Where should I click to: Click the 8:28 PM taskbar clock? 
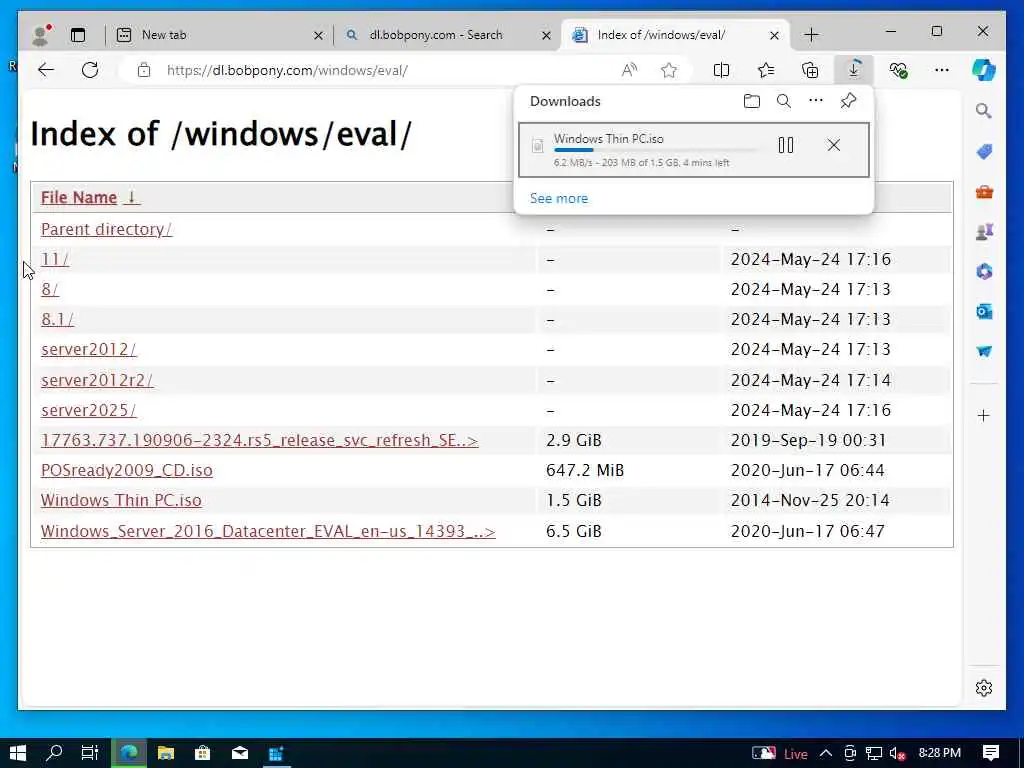940,753
